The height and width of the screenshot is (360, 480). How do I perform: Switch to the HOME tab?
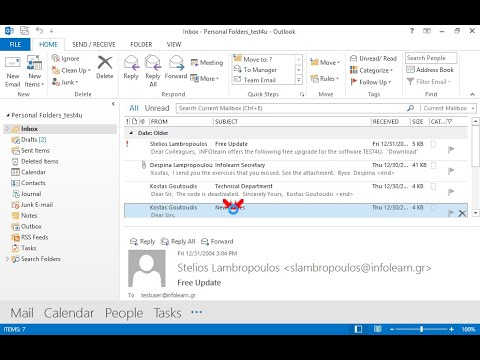48,44
